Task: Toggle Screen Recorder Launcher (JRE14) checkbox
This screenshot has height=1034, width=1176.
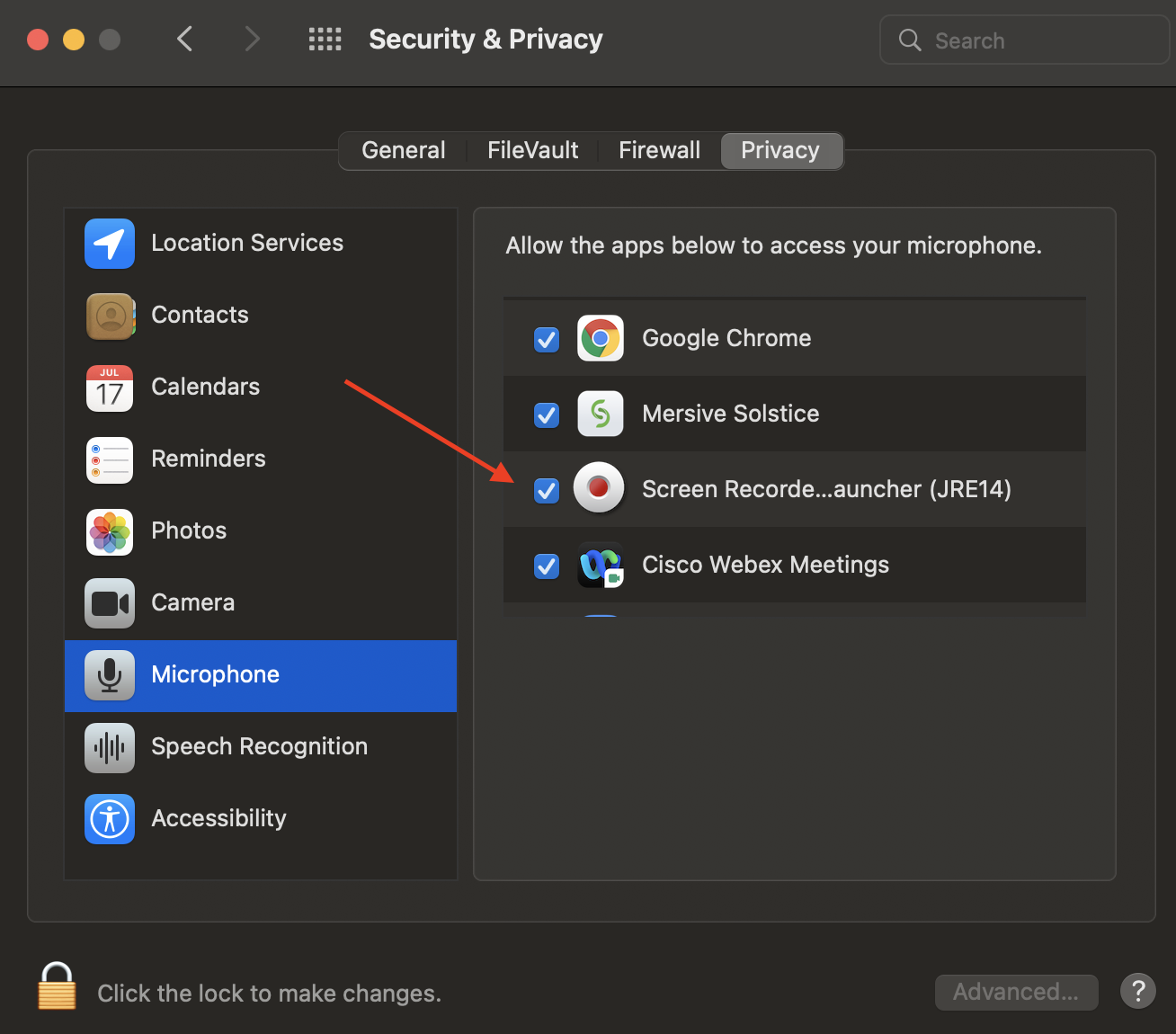Action: 547,490
